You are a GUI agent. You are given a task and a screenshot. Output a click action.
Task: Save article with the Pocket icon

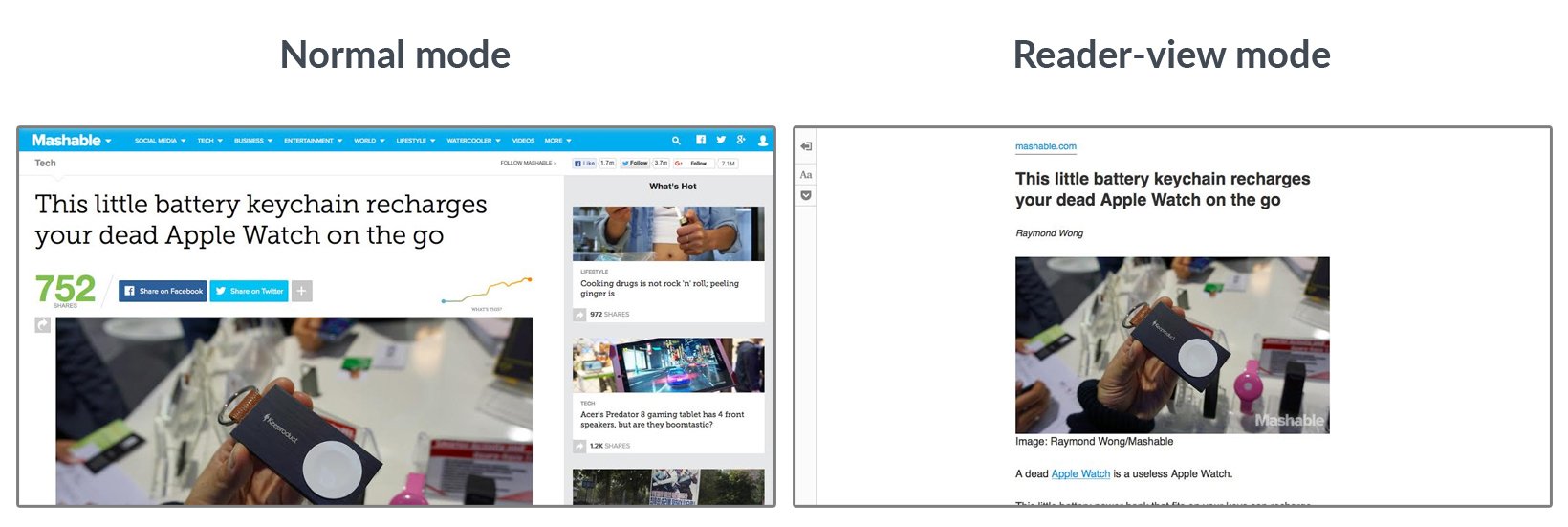806,195
